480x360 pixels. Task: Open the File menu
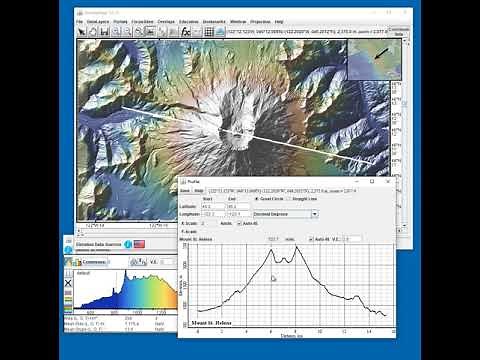click(79, 22)
